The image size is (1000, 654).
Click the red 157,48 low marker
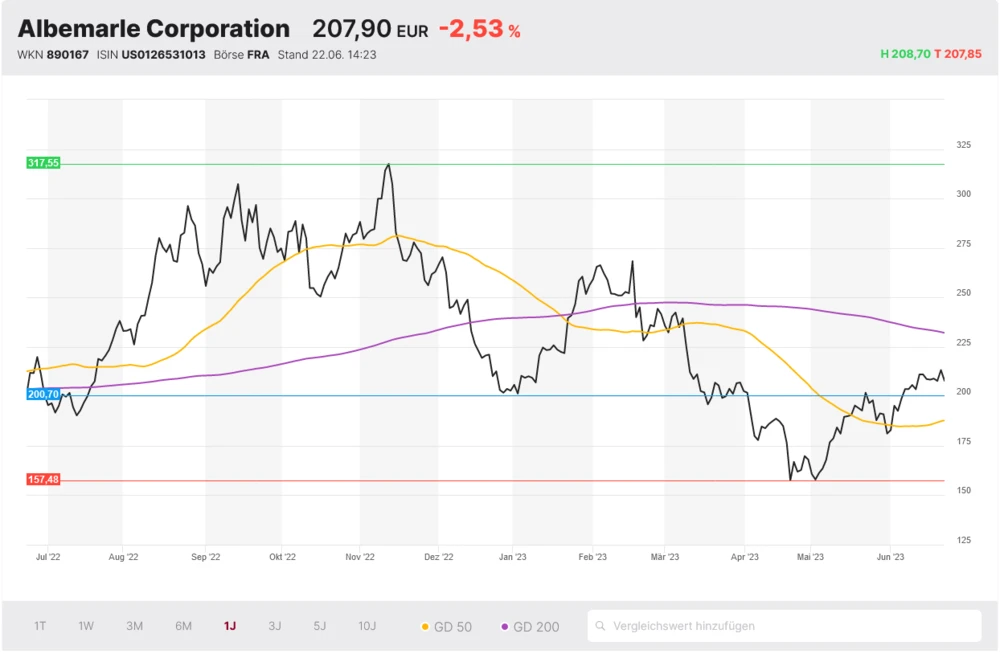click(43, 480)
